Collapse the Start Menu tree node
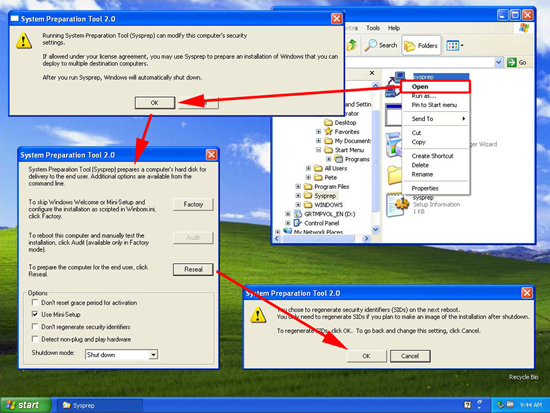Image resolution: width=550 pixels, height=413 pixels. click(318, 150)
